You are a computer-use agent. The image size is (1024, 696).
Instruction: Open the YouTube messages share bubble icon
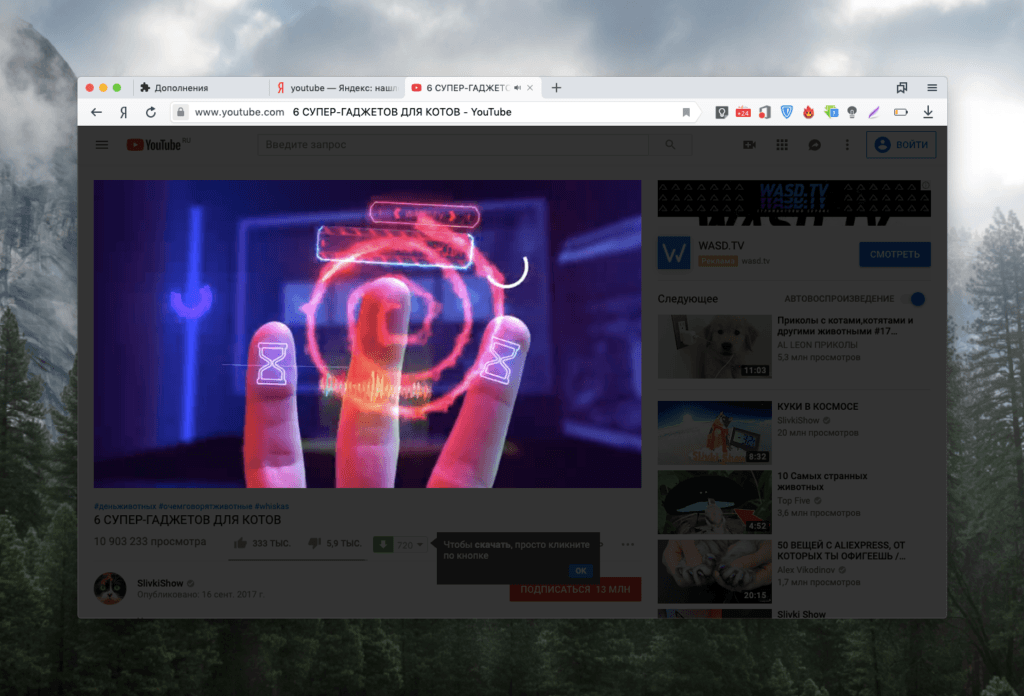point(814,145)
